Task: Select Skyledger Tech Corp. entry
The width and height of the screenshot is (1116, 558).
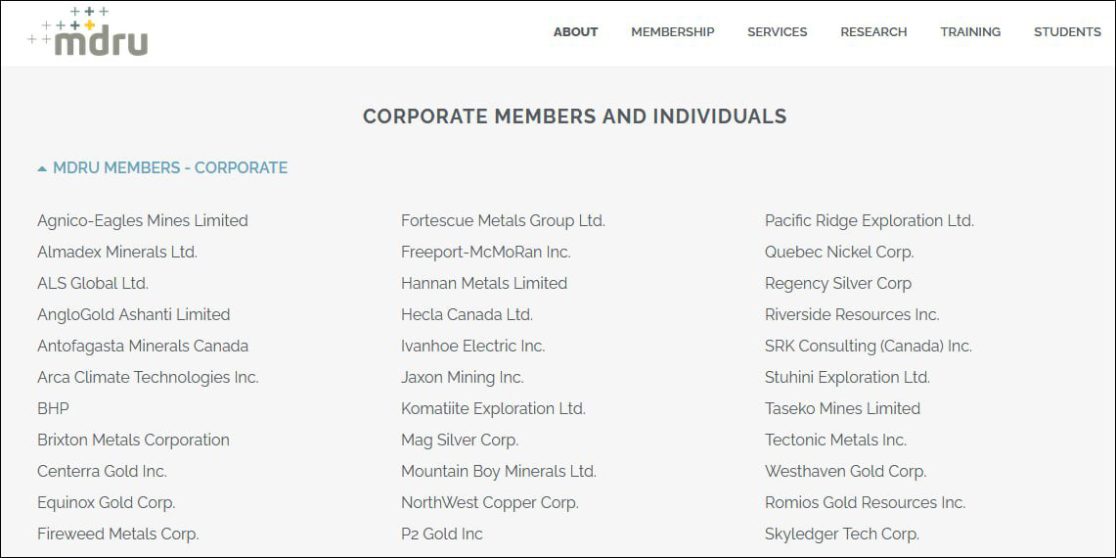Action: [842, 534]
